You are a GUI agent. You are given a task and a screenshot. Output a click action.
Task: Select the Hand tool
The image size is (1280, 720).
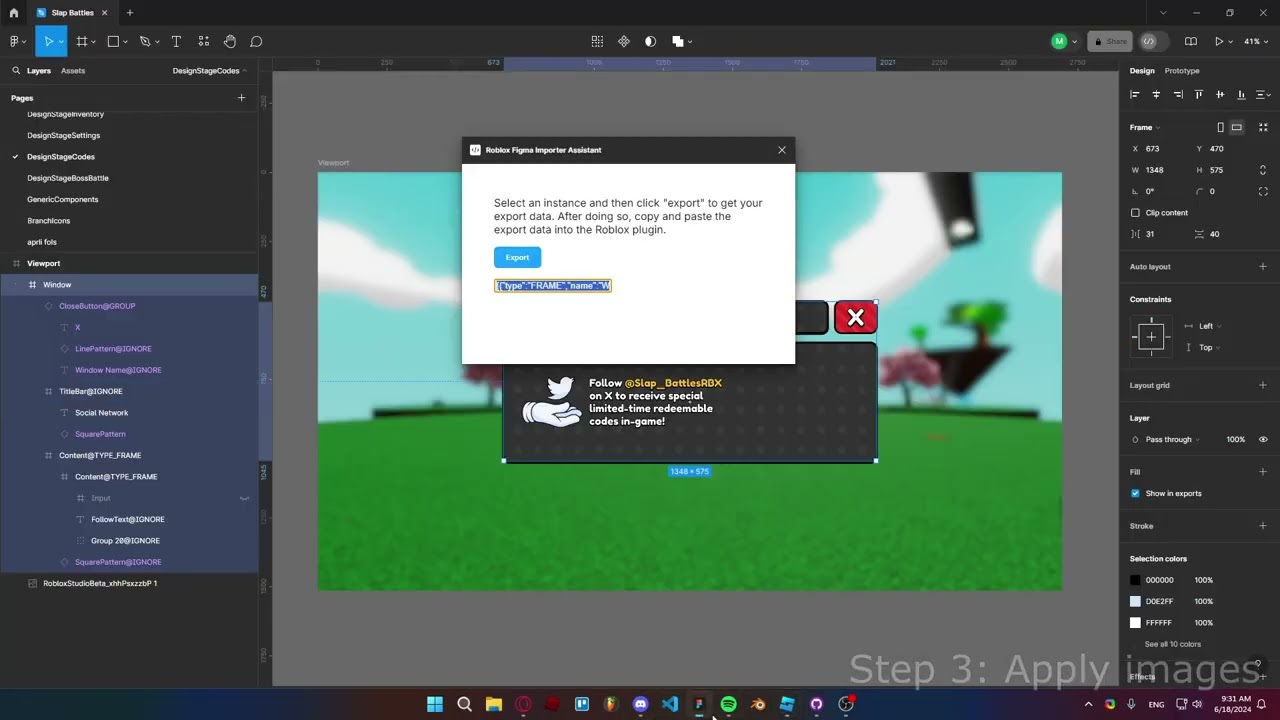click(x=230, y=41)
